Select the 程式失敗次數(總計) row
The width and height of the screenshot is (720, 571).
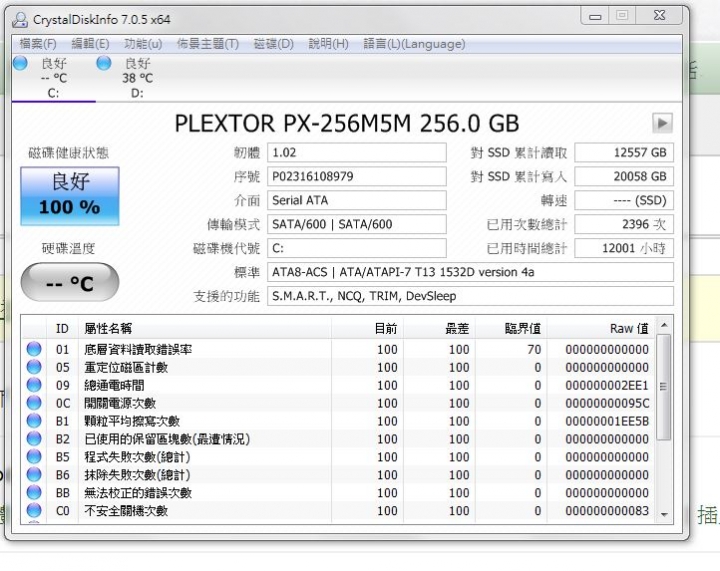pyautogui.click(x=339, y=456)
